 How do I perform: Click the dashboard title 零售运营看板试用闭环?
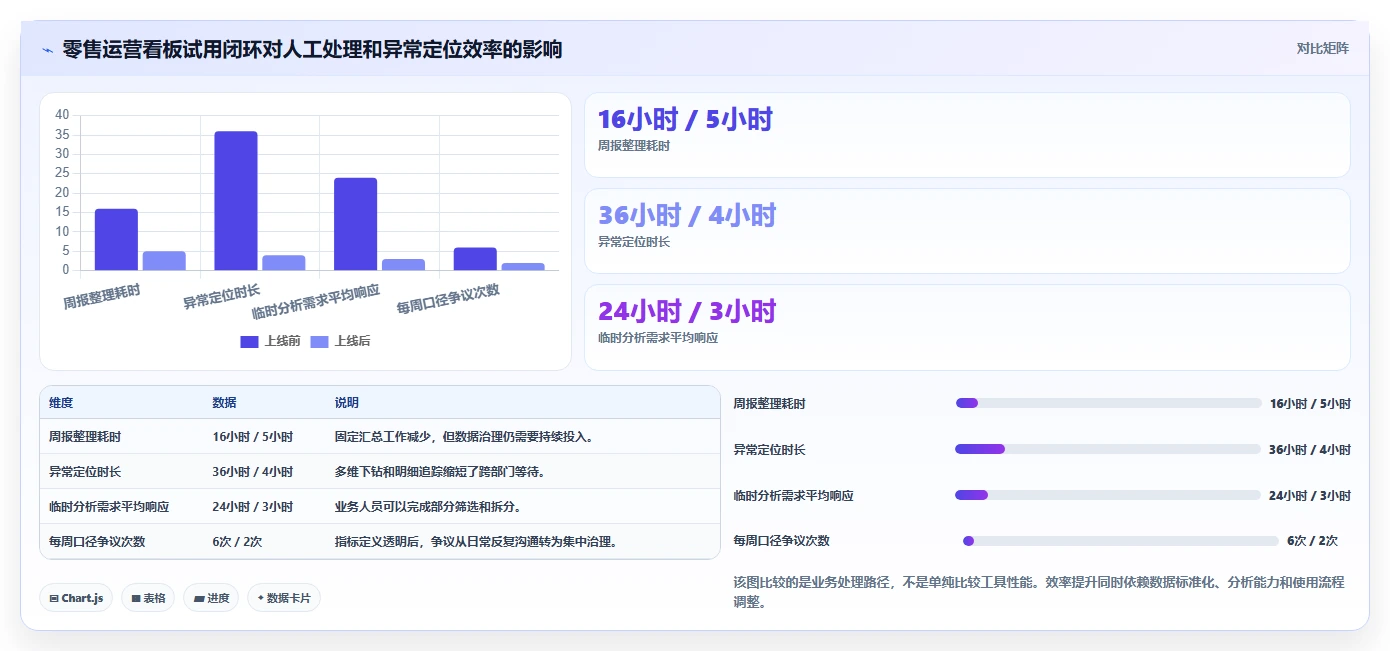coord(312,49)
